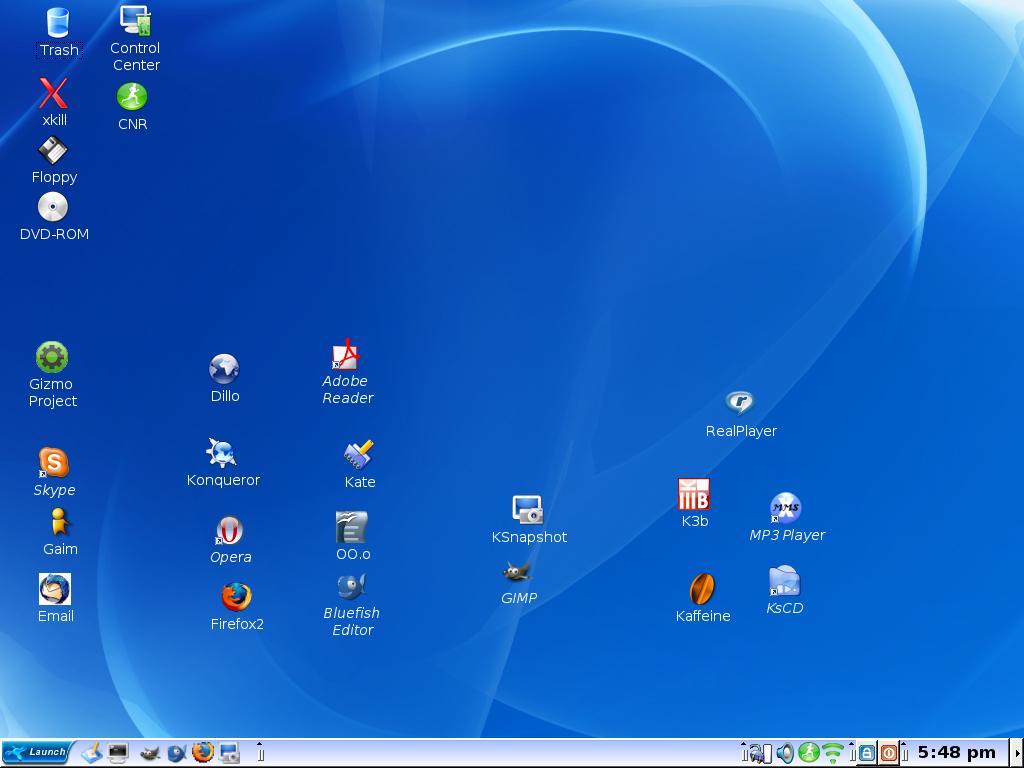
Task: Click the wireless network tray icon
Action: click(x=832, y=752)
